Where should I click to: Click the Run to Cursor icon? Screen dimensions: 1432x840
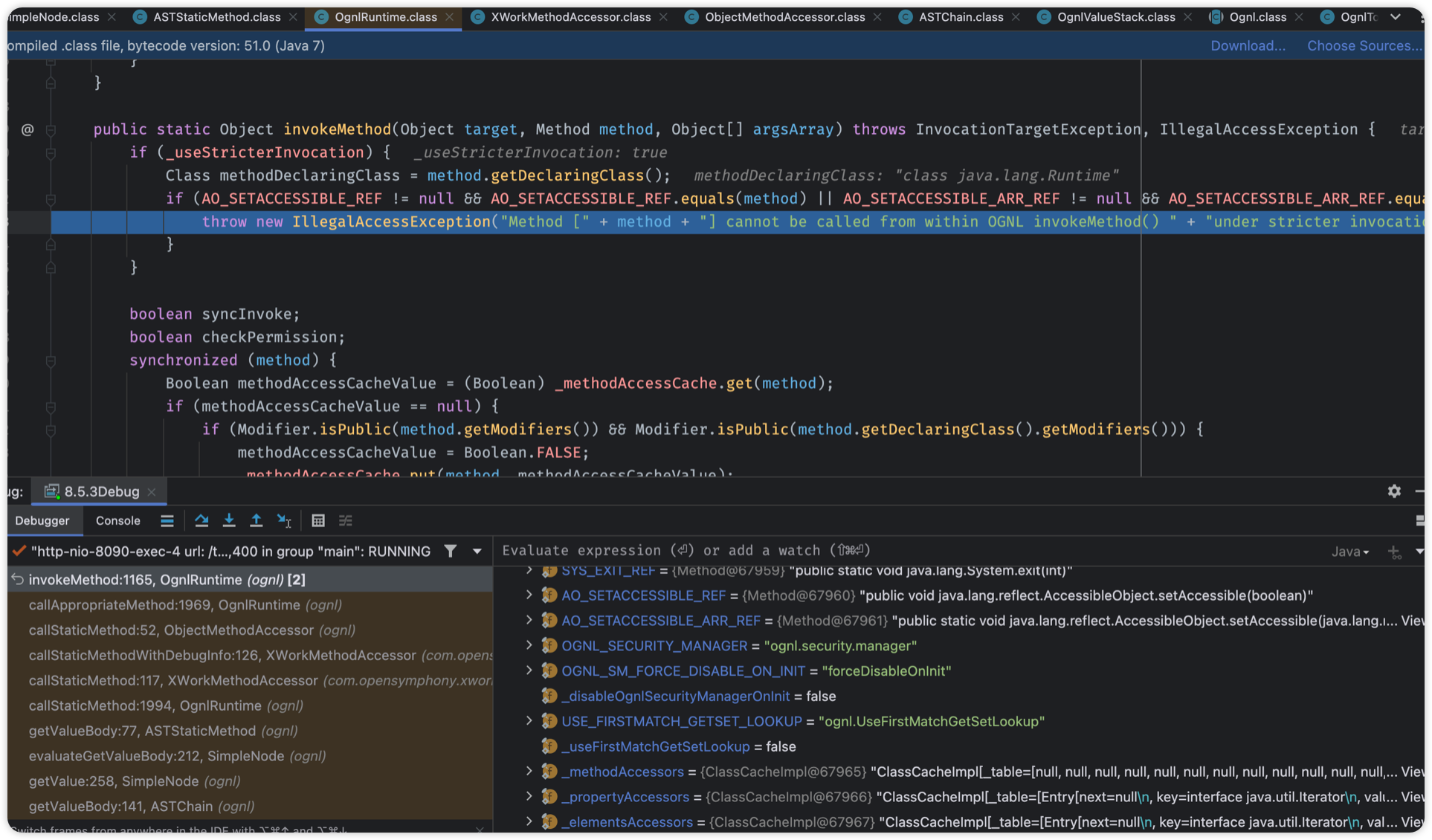tap(284, 521)
